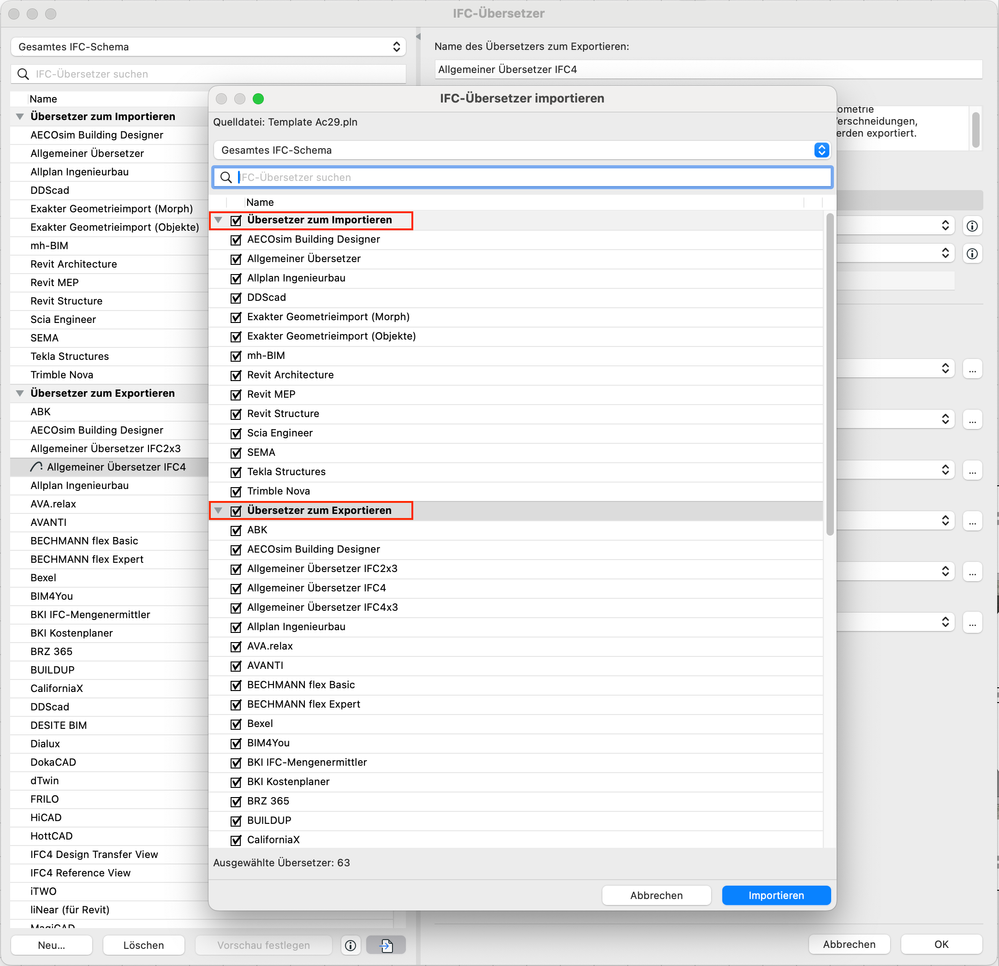Click the preview icon beside Allgemeiner Übersetzer IFC4
This screenshot has height=966, width=999.
pos(36,467)
